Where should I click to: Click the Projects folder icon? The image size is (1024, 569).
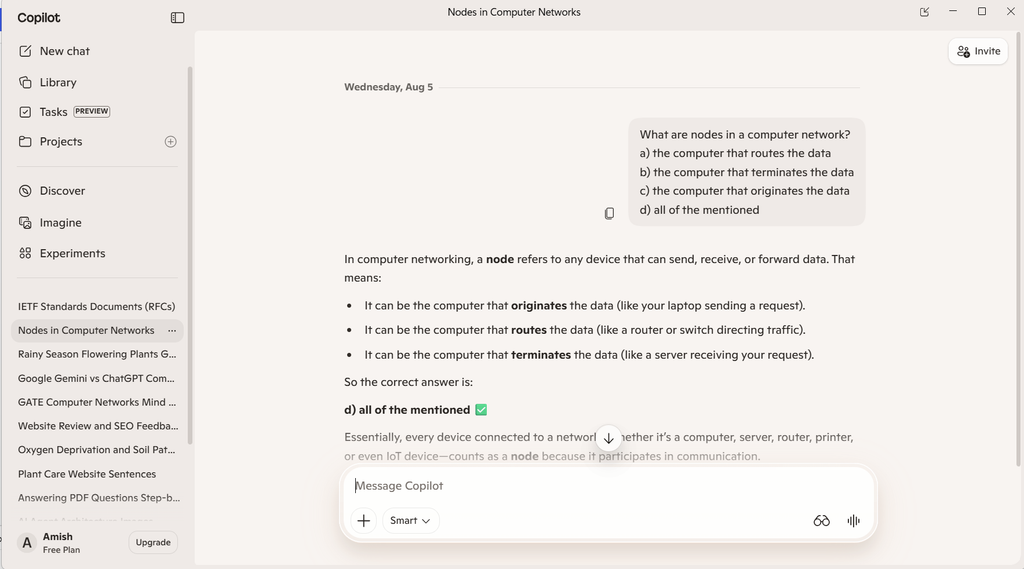(x=25, y=142)
